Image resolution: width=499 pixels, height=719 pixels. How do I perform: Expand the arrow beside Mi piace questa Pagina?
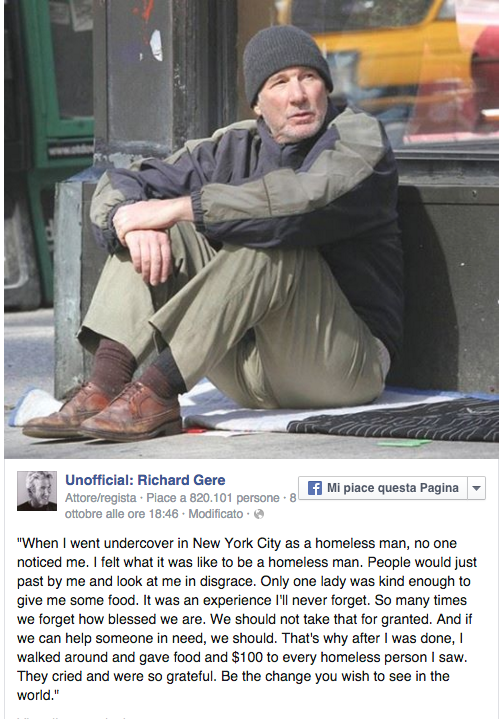(477, 488)
